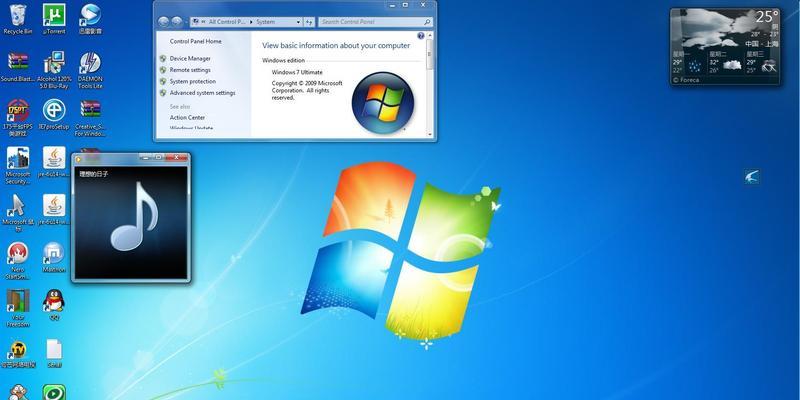800x400 pixels.
Task: Go back in Control Panel window
Action: pyautogui.click(x=163, y=22)
